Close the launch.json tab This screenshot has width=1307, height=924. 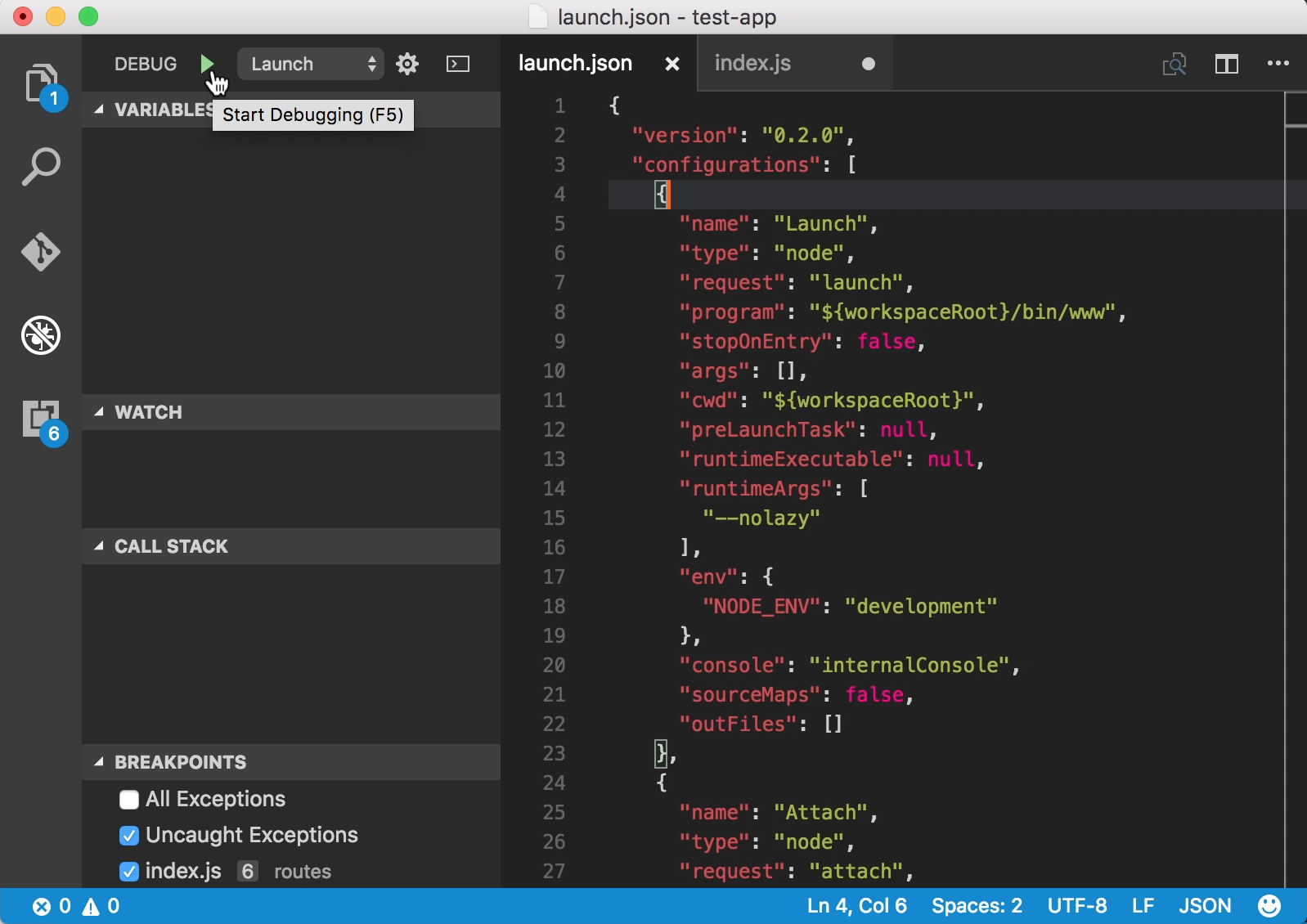coord(672,64)
